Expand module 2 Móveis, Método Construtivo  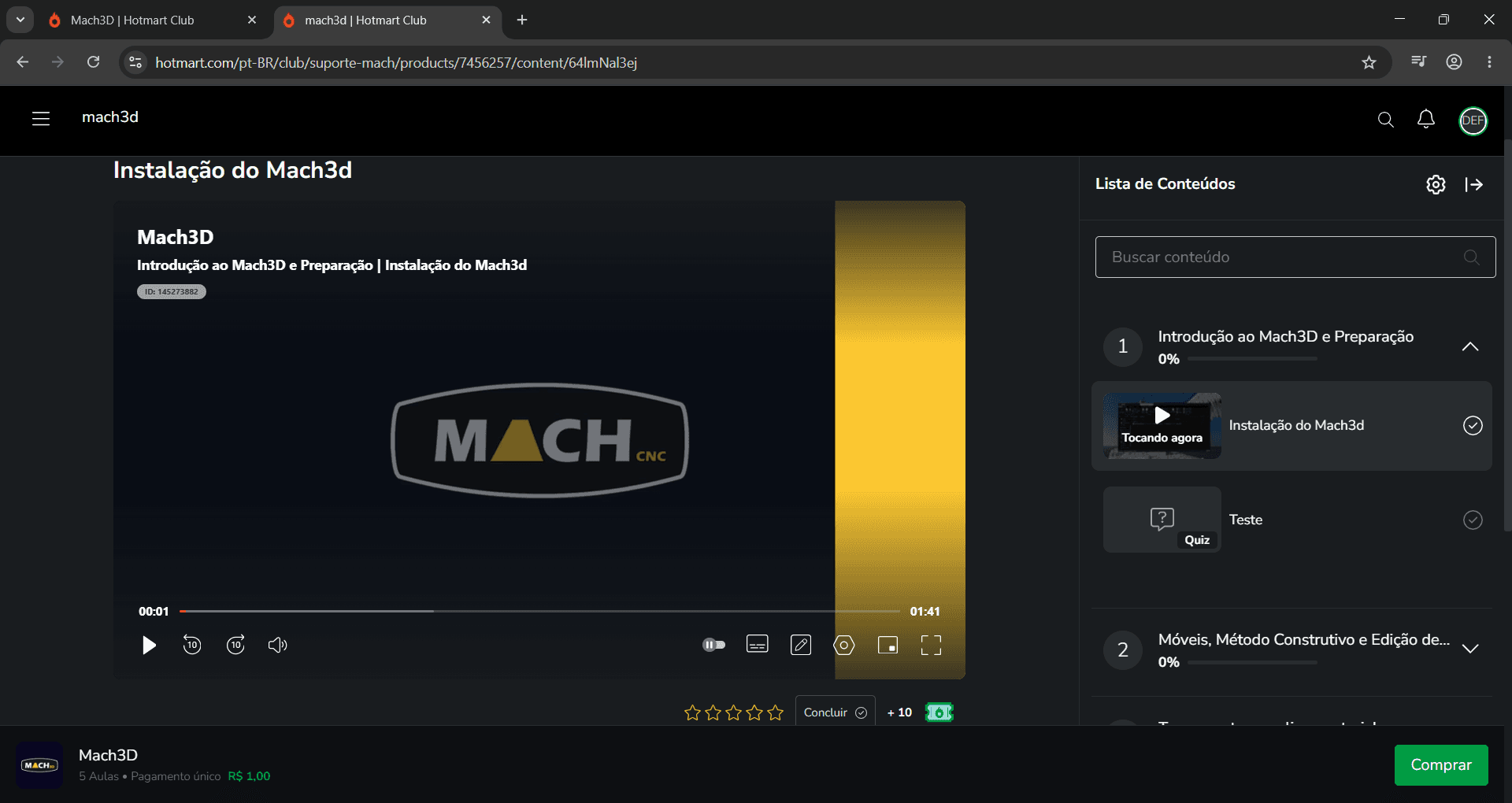point(1469,649)
